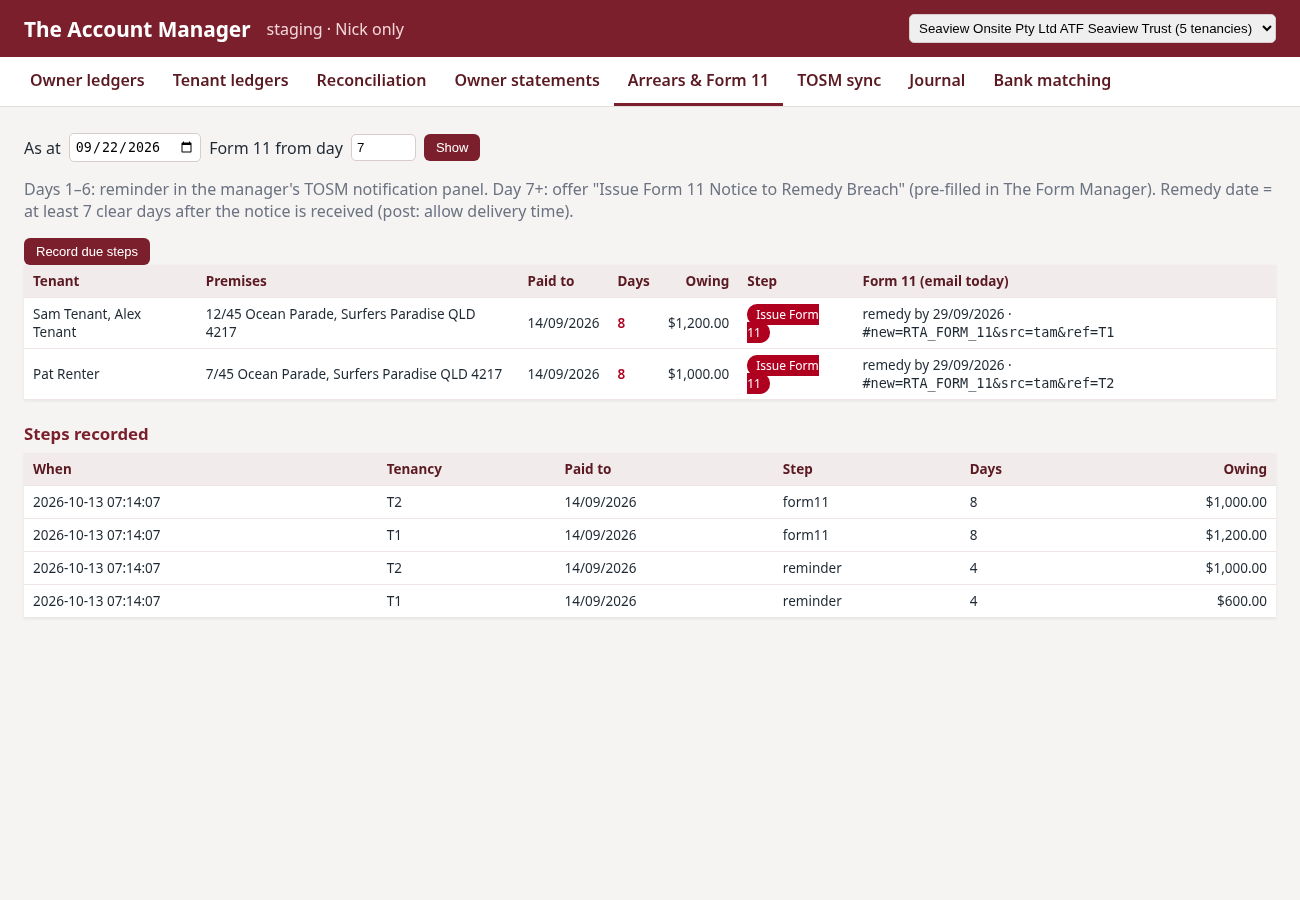This screenshot has height=900, width=1300.
Task: Click form11 step in recorded T2 row
Action: [806, 502]
